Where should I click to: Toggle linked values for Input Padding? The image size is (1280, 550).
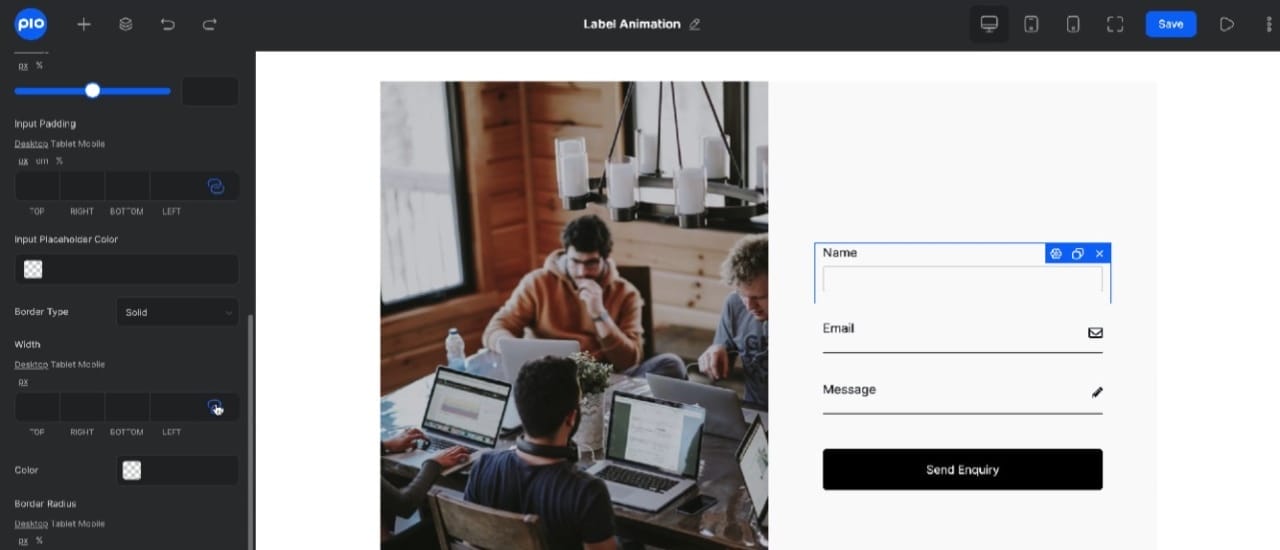pos(215,186)
